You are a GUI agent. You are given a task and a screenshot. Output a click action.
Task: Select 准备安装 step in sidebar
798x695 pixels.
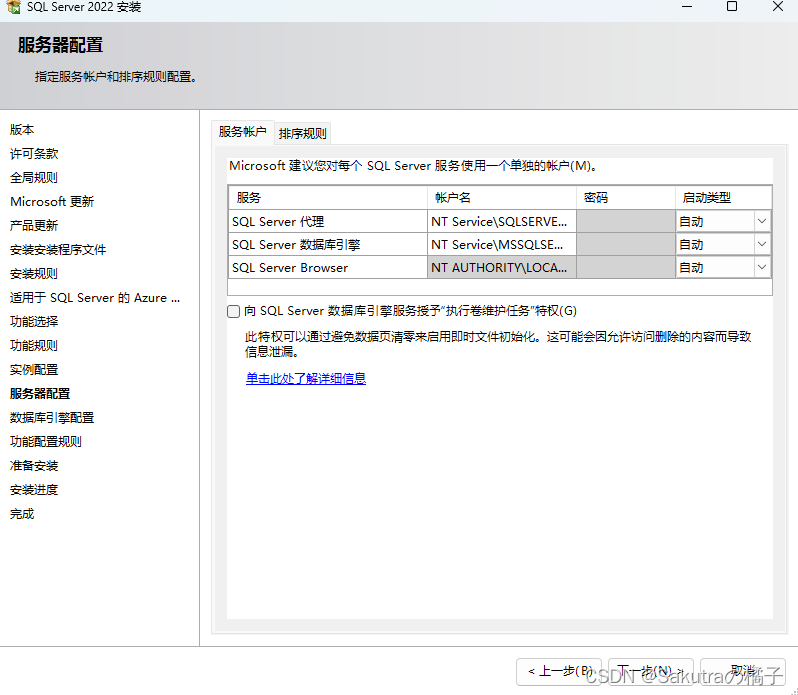click(x=34, y=466)
